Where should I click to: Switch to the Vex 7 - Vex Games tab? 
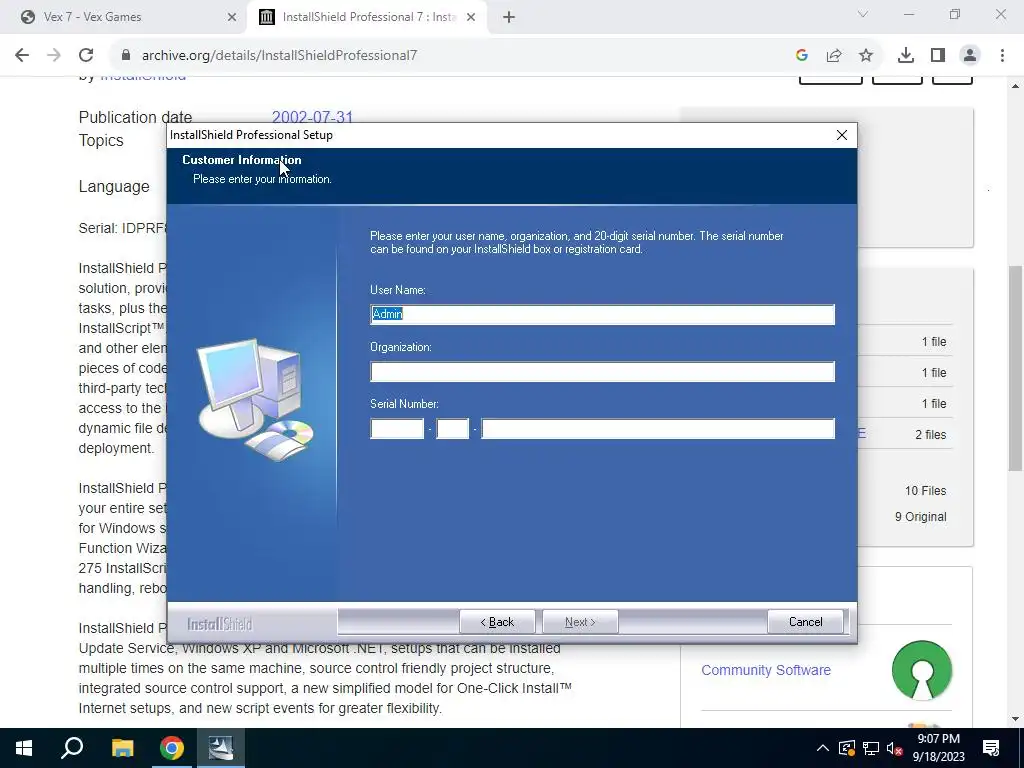(124, 17)
